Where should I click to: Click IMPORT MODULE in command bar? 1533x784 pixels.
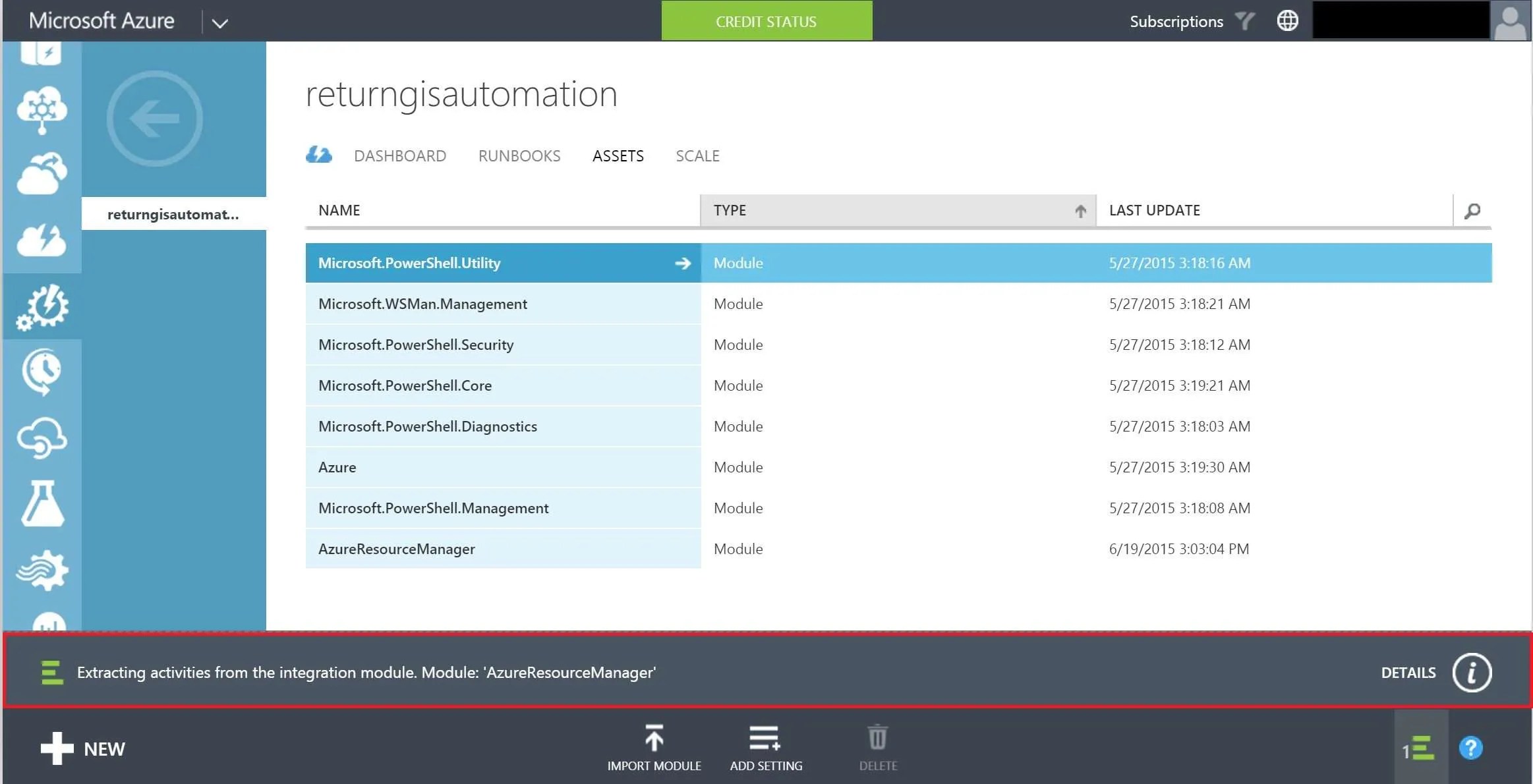(654, 748)
